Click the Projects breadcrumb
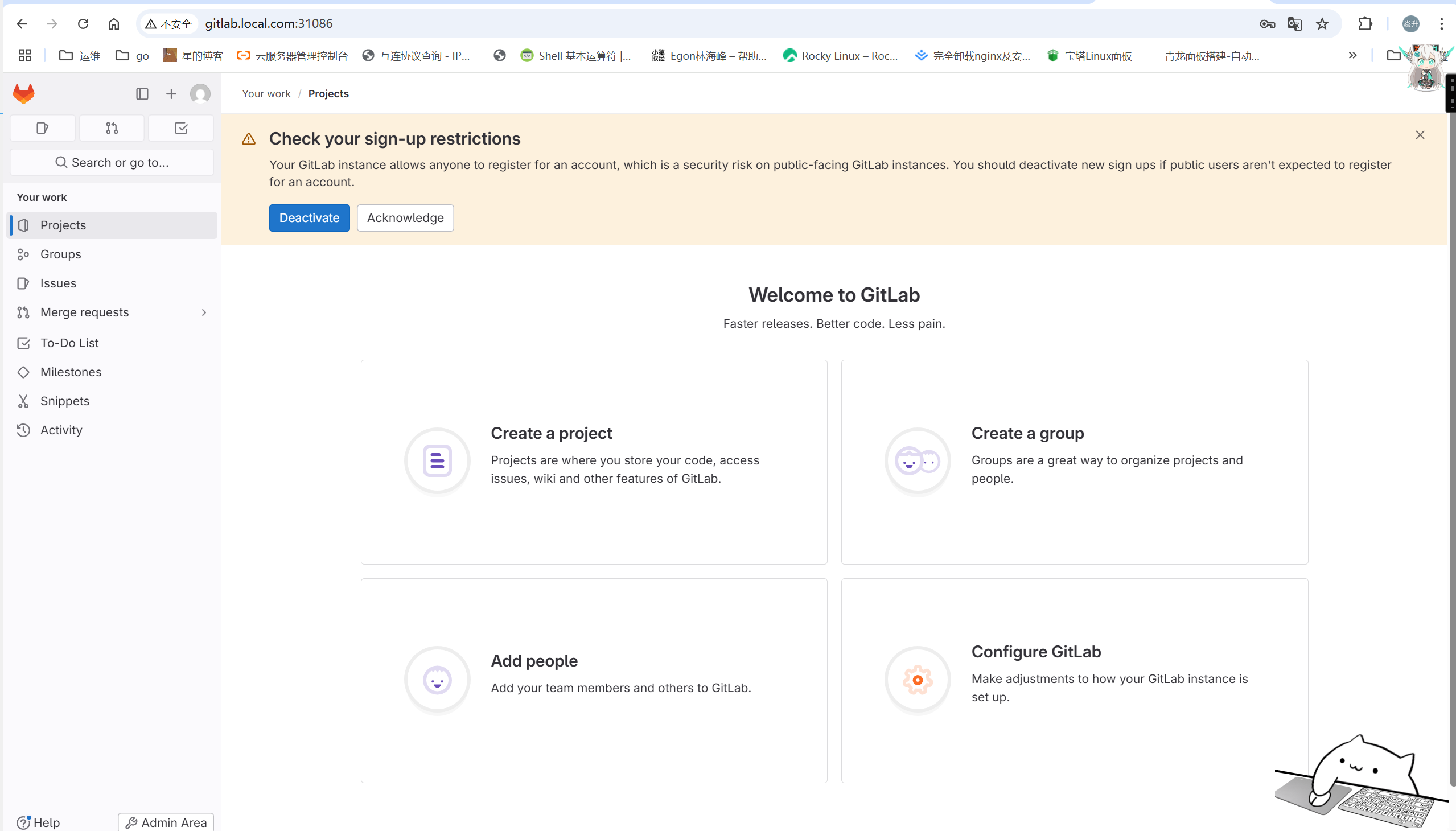 tap(328, 94)
